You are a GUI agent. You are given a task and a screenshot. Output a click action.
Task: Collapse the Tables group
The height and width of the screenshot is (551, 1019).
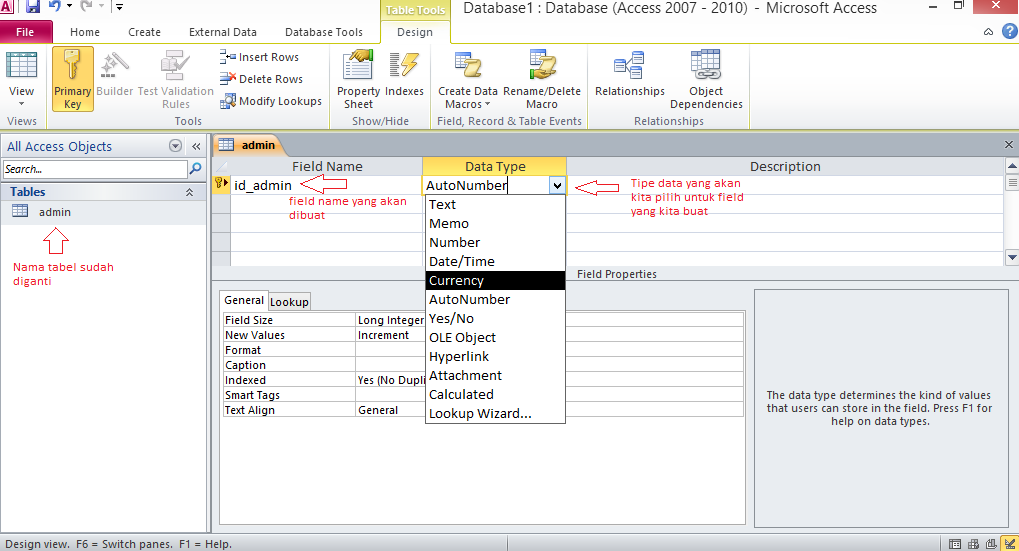pyautogui.click(x=189, y=192)
